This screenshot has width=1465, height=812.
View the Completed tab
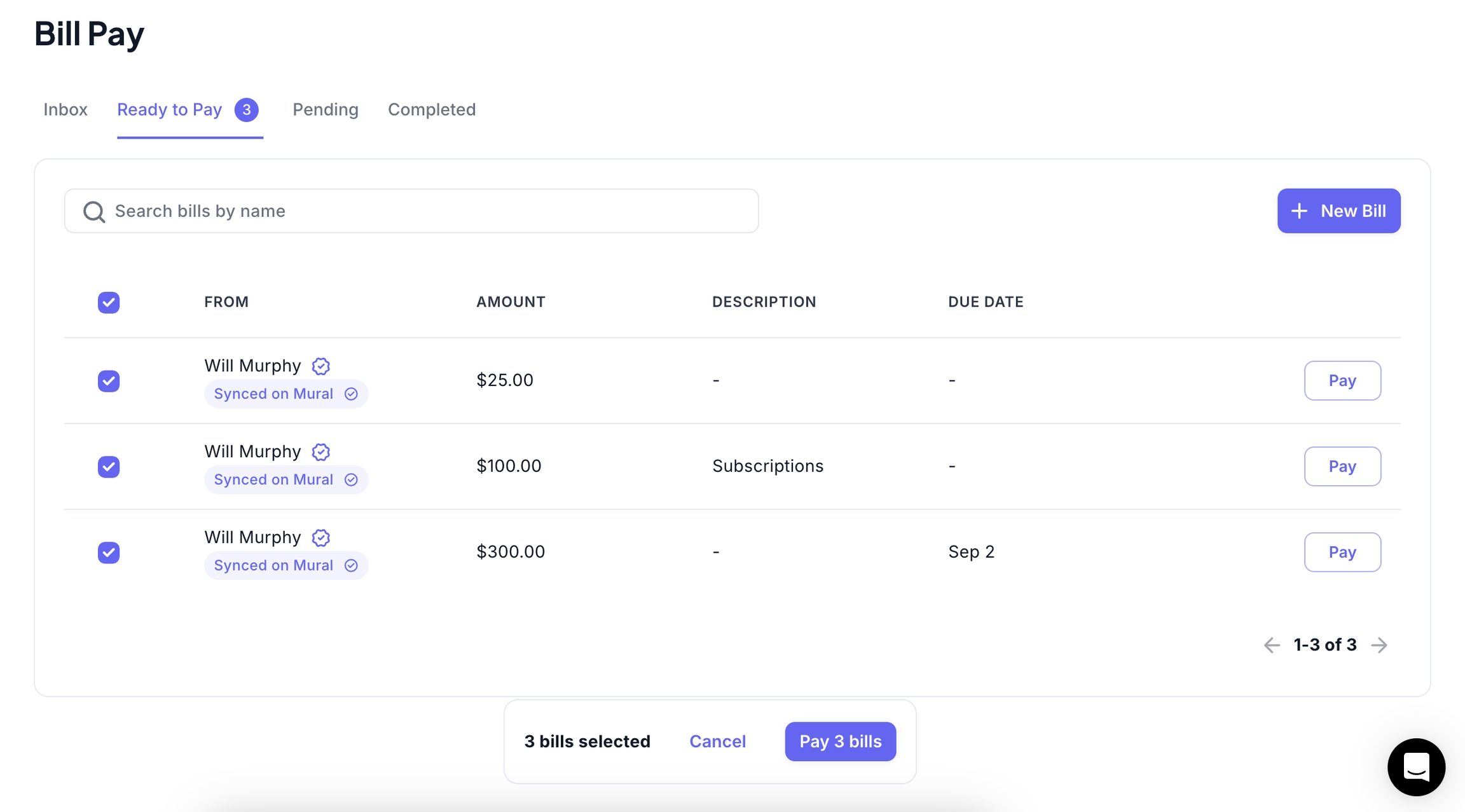click(431, 109)
